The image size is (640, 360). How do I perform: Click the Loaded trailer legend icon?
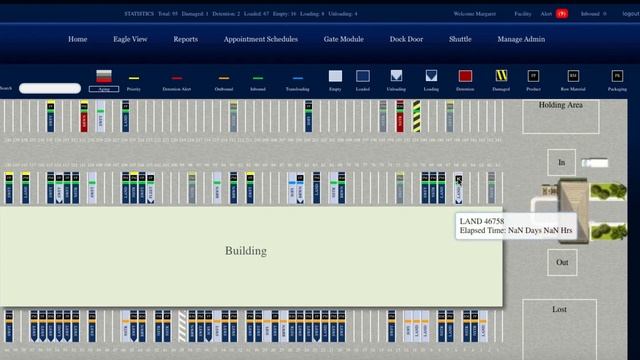[362, 76]
